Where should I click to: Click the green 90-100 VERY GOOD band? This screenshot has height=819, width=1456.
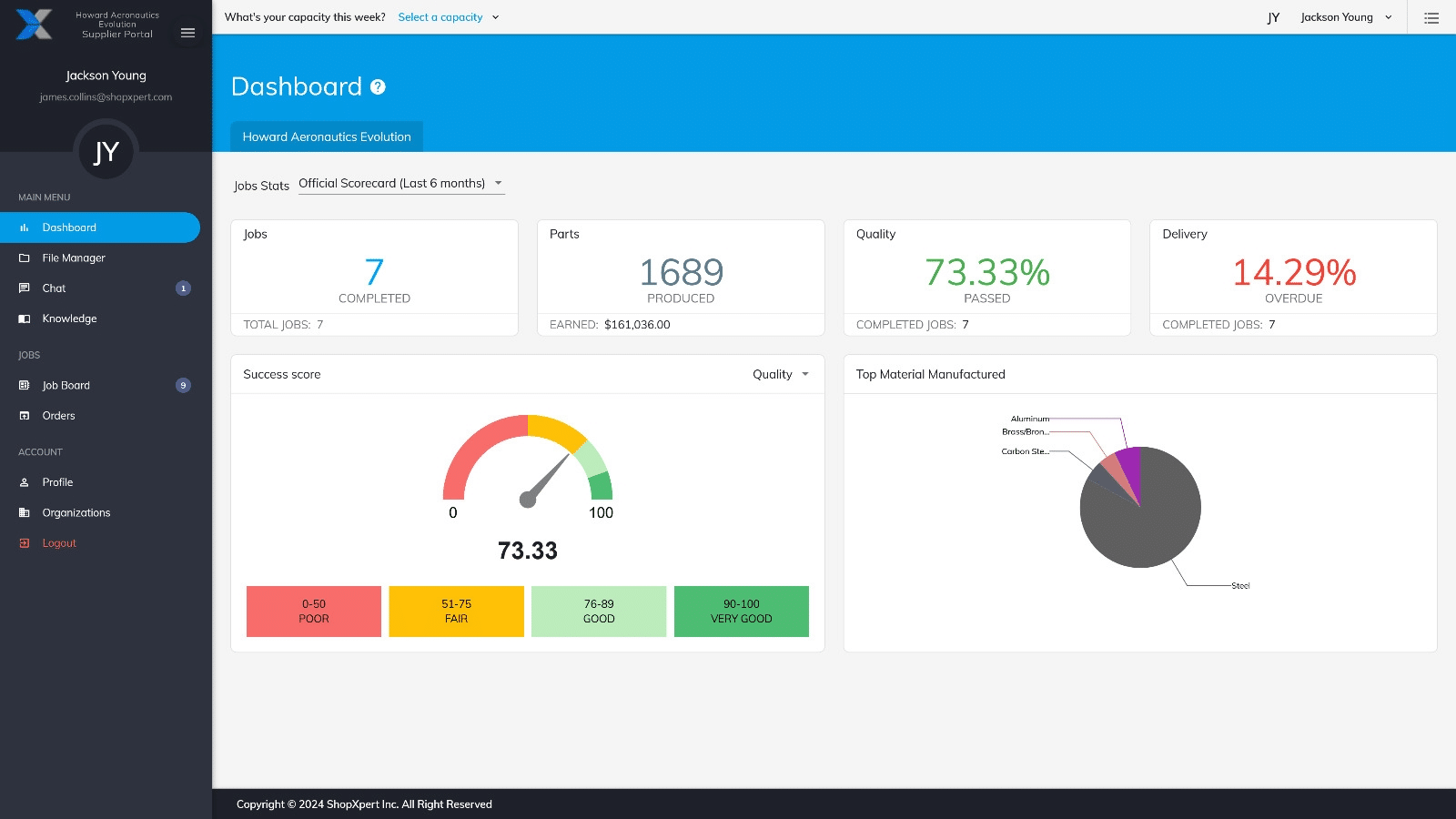[x=741, y=611]
